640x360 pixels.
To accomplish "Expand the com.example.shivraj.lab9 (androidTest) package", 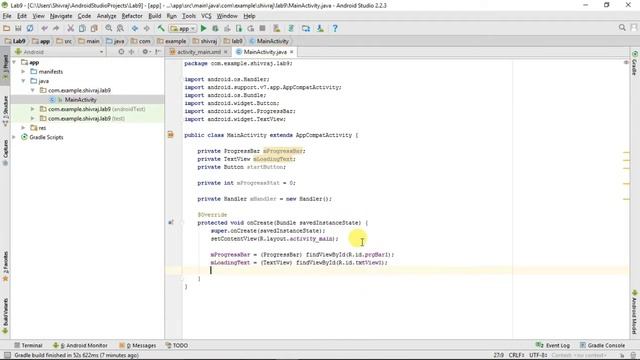I will [x=33, y=109].
